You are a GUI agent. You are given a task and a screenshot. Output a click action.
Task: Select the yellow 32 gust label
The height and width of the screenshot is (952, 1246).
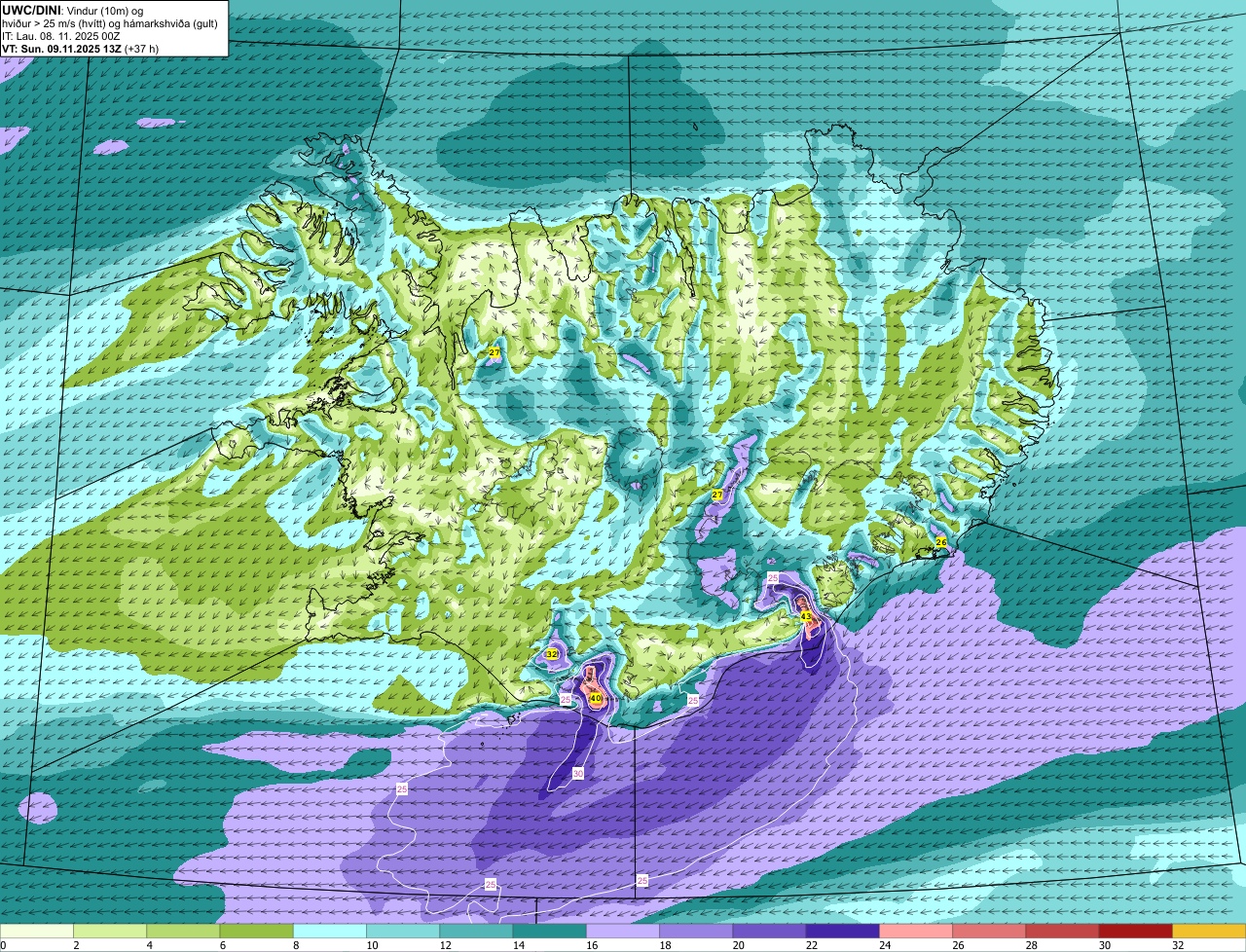point(552,654)
